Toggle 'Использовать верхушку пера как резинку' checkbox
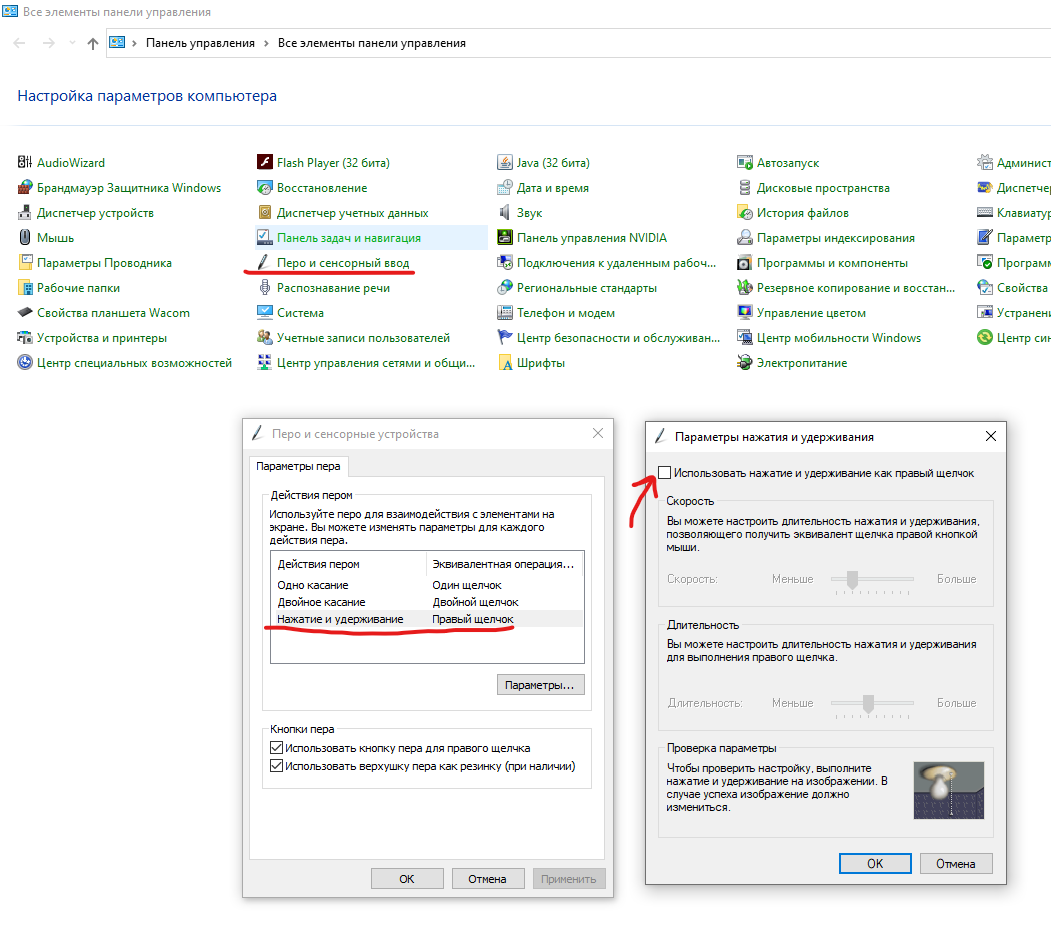Image resolution: width=1051 pixels, height=927 pixels. (x=277, y=767)
